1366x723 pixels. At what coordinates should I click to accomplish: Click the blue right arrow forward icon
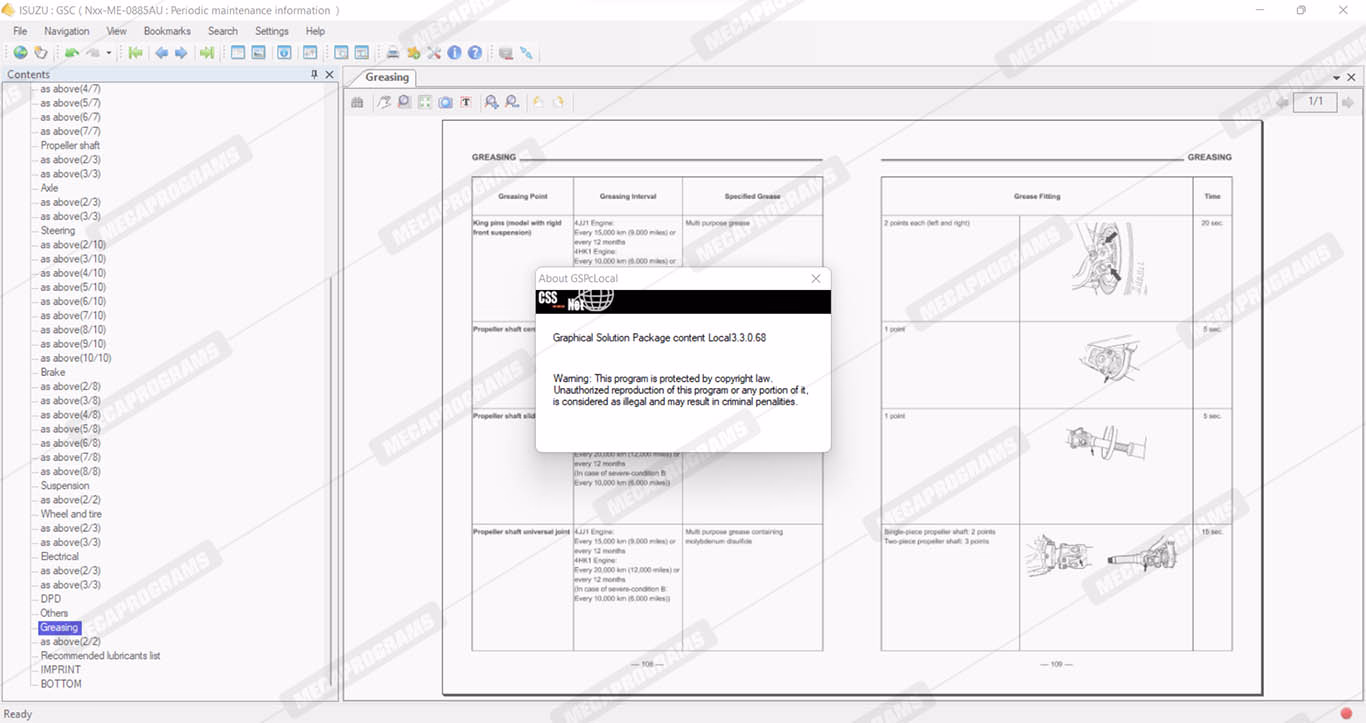[181, 53]
